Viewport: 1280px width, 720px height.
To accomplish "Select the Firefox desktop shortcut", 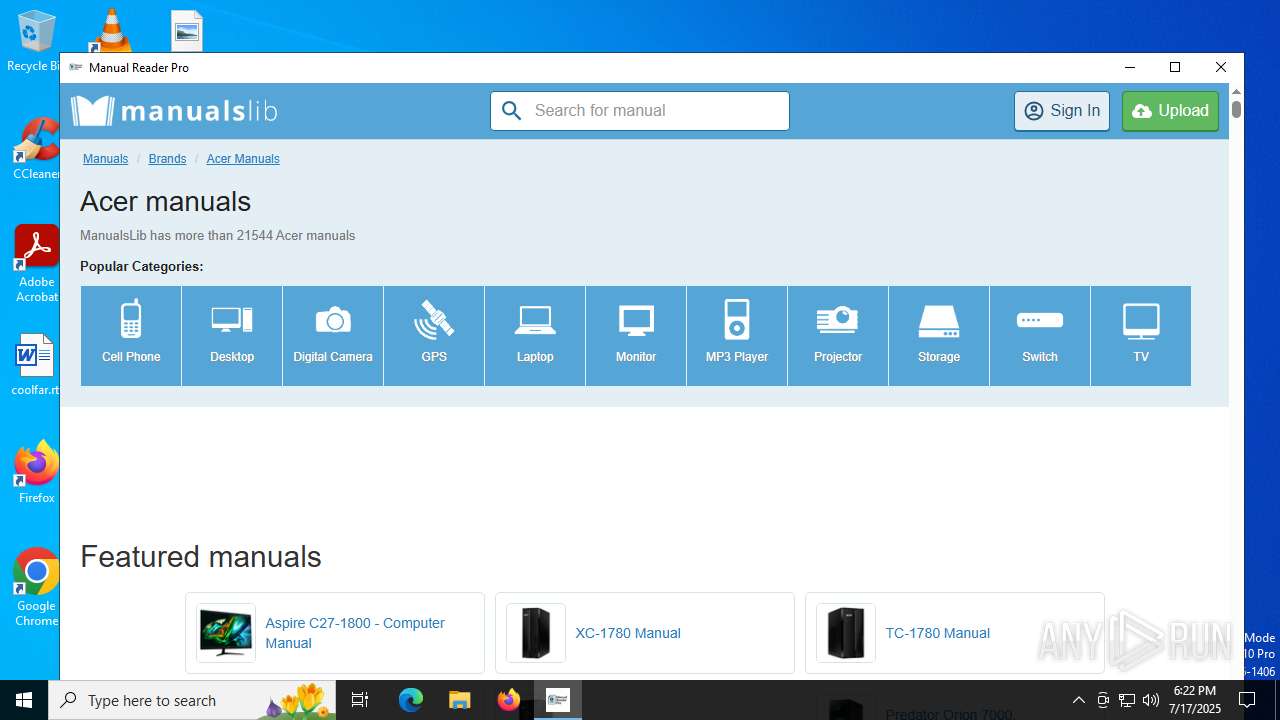I will click(x=36, y=472).
